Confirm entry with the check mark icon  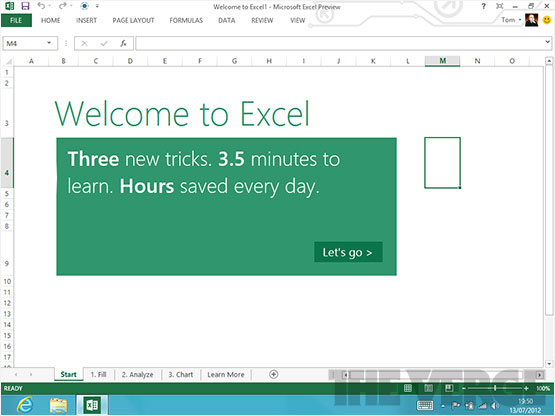(x=104, y=44)
